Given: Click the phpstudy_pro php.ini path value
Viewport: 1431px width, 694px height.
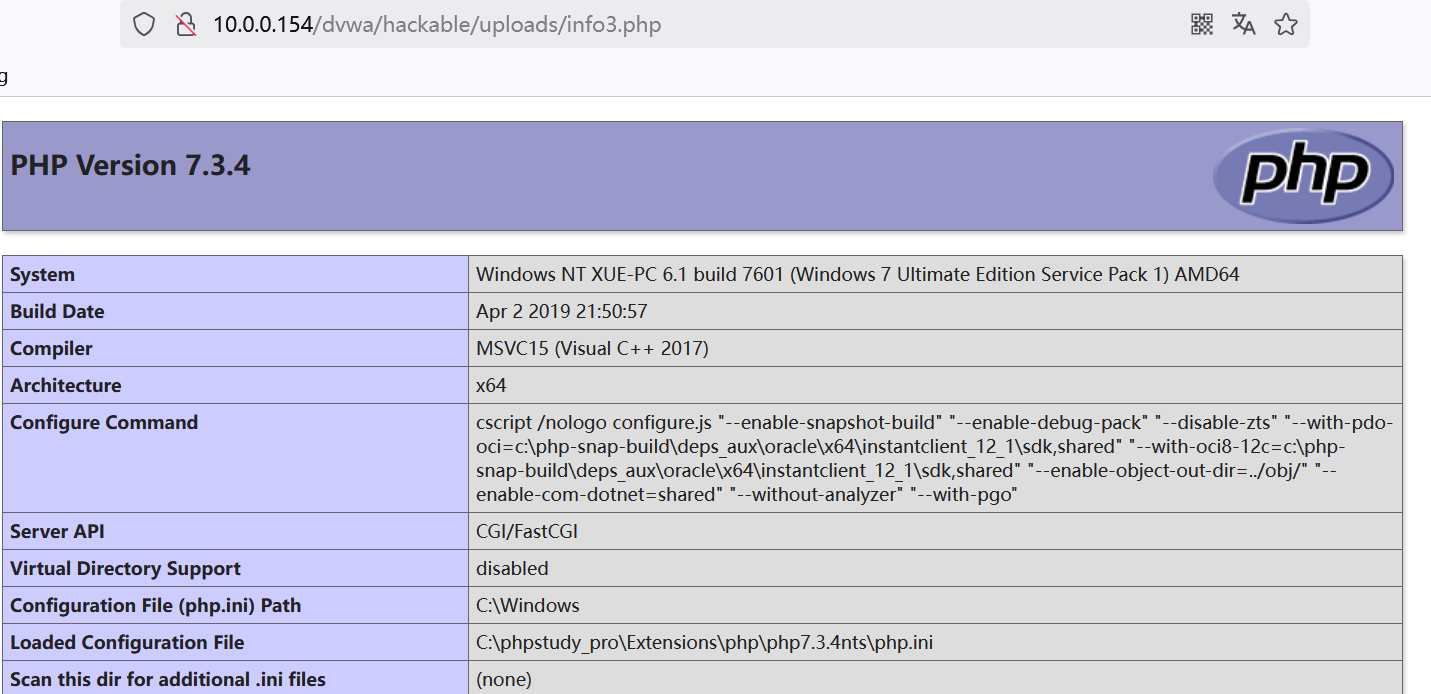Looking at the screenshot, I should [x=704, y=642].
